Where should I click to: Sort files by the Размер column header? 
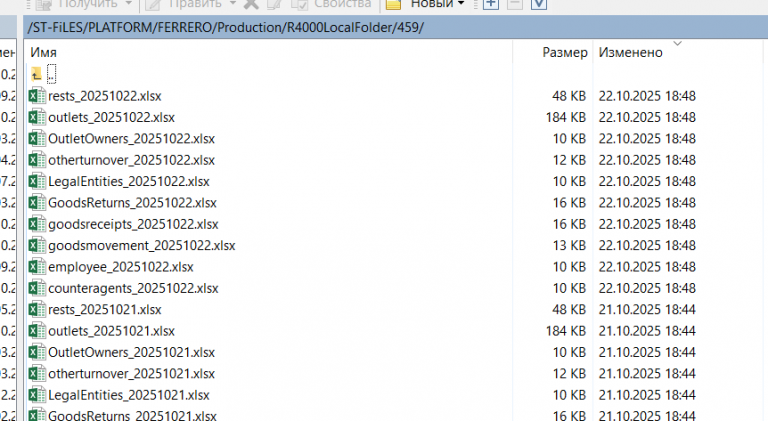(565, 52)
